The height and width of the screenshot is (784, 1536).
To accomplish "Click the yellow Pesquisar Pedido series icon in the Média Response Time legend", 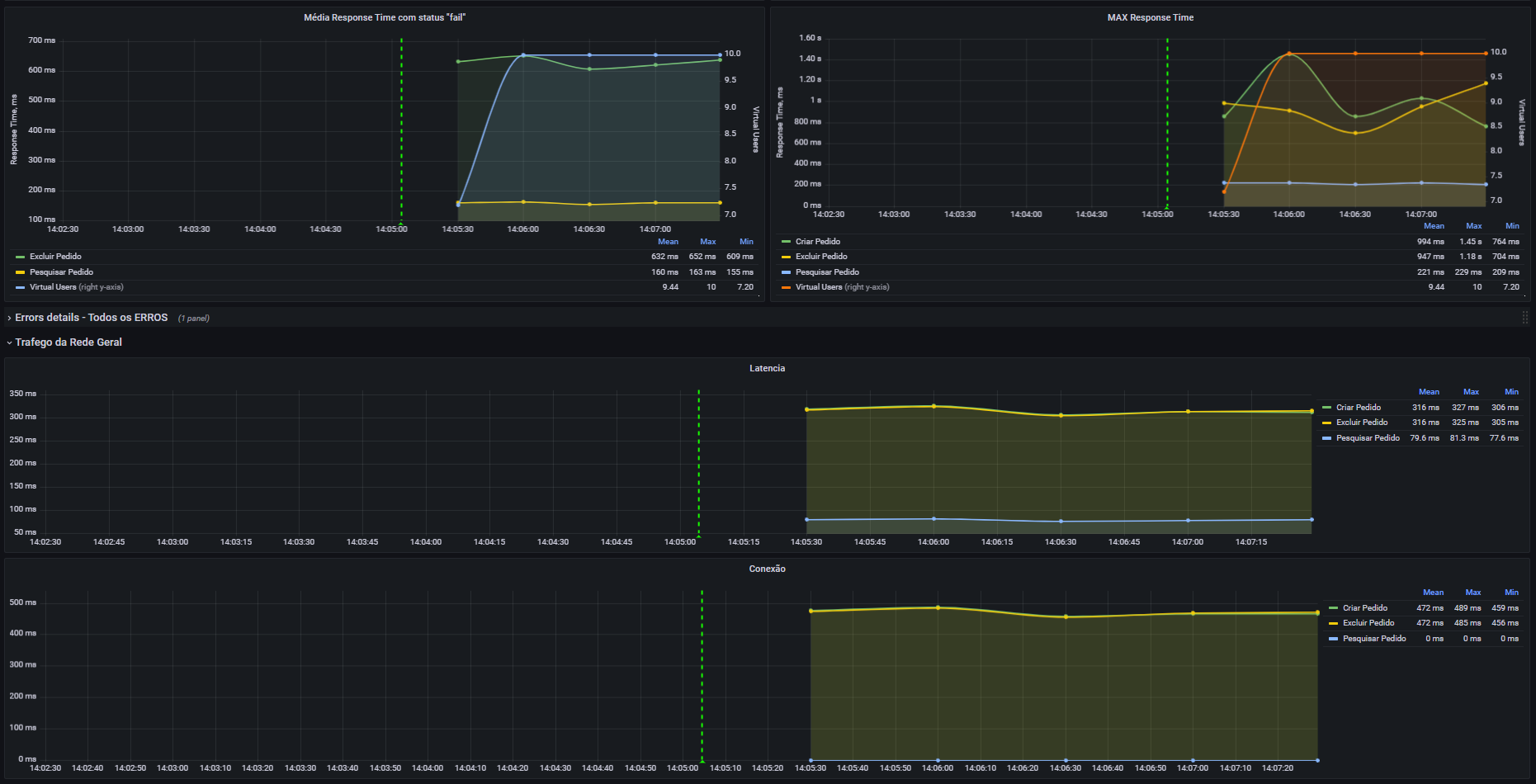I will 20,272.
